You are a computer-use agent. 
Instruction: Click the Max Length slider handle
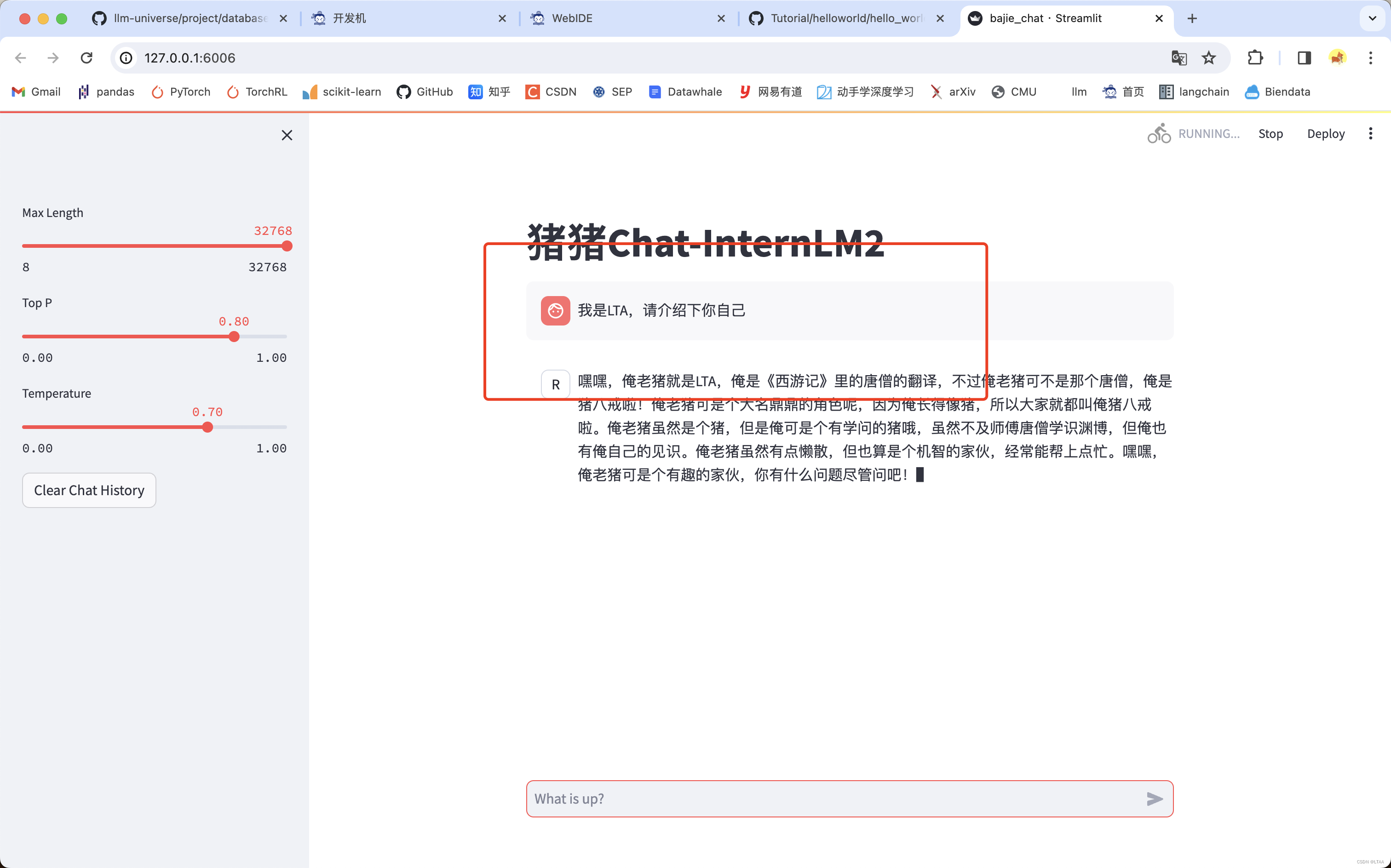coord(287,246)
